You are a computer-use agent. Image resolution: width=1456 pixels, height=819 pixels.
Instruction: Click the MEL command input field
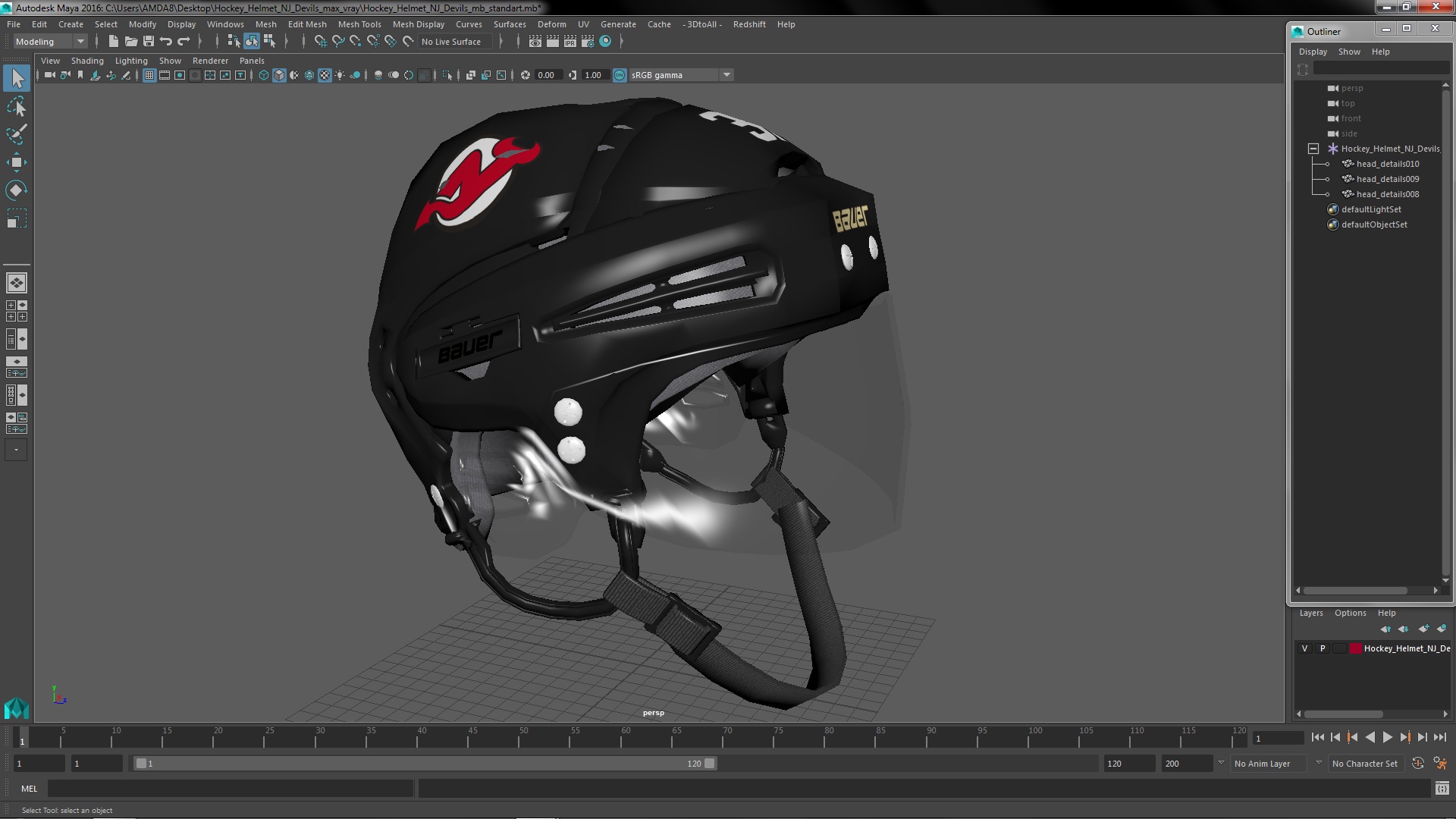[x=231, y=789]
